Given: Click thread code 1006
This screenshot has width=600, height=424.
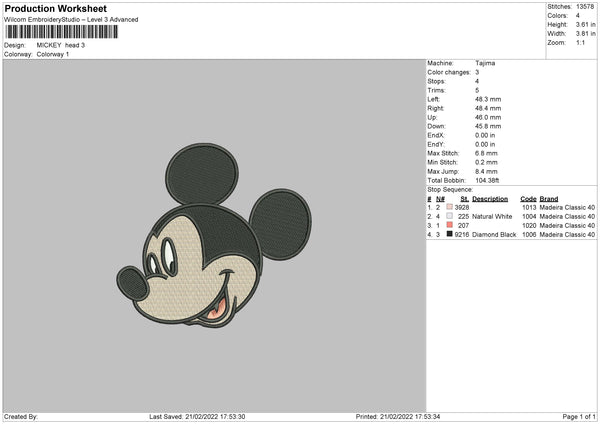Looking at the screenshot, I should tap(529, 235).
